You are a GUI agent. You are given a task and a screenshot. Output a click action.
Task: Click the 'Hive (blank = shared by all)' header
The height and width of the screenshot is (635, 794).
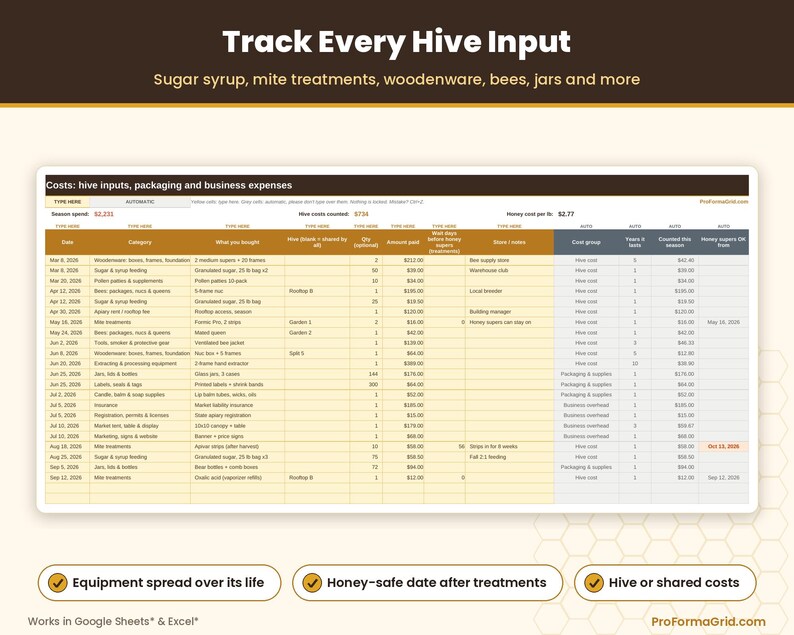317,242
